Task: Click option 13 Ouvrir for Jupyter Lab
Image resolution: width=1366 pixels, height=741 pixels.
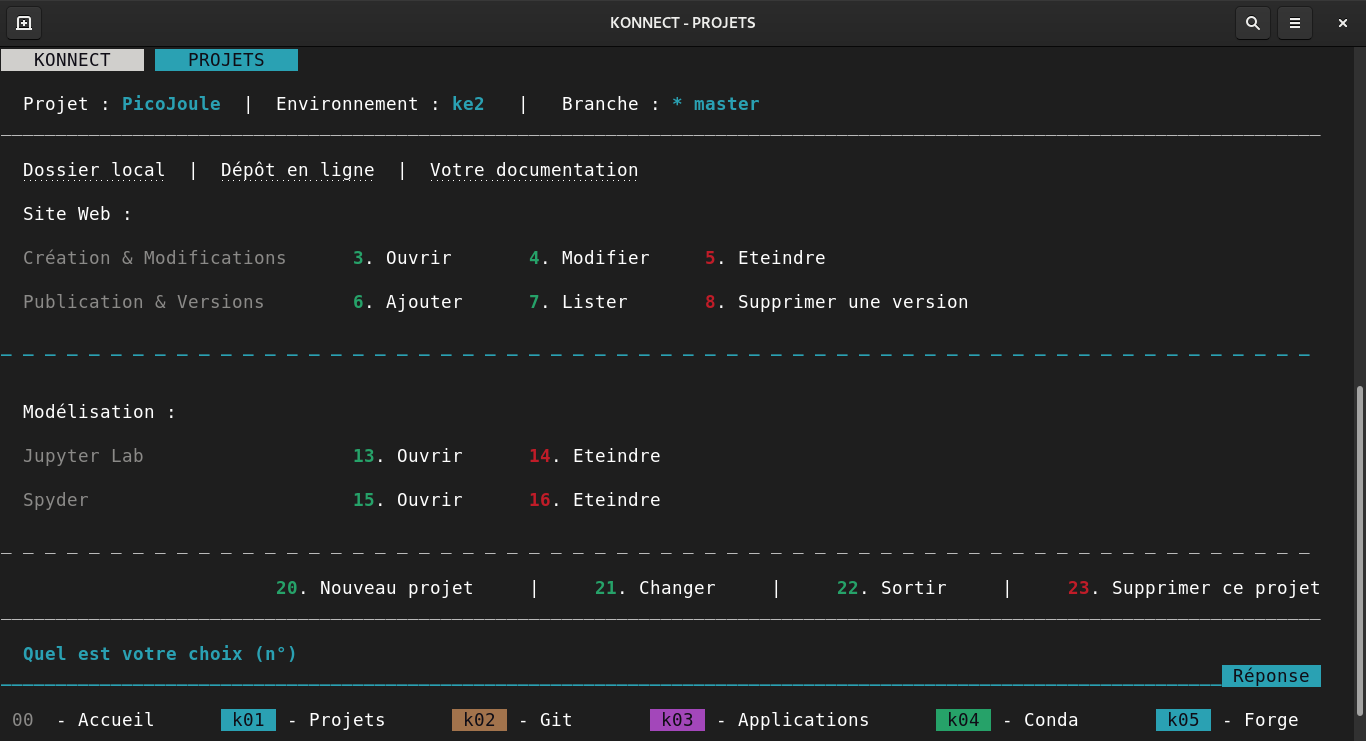Action: [x=408, y=456]
